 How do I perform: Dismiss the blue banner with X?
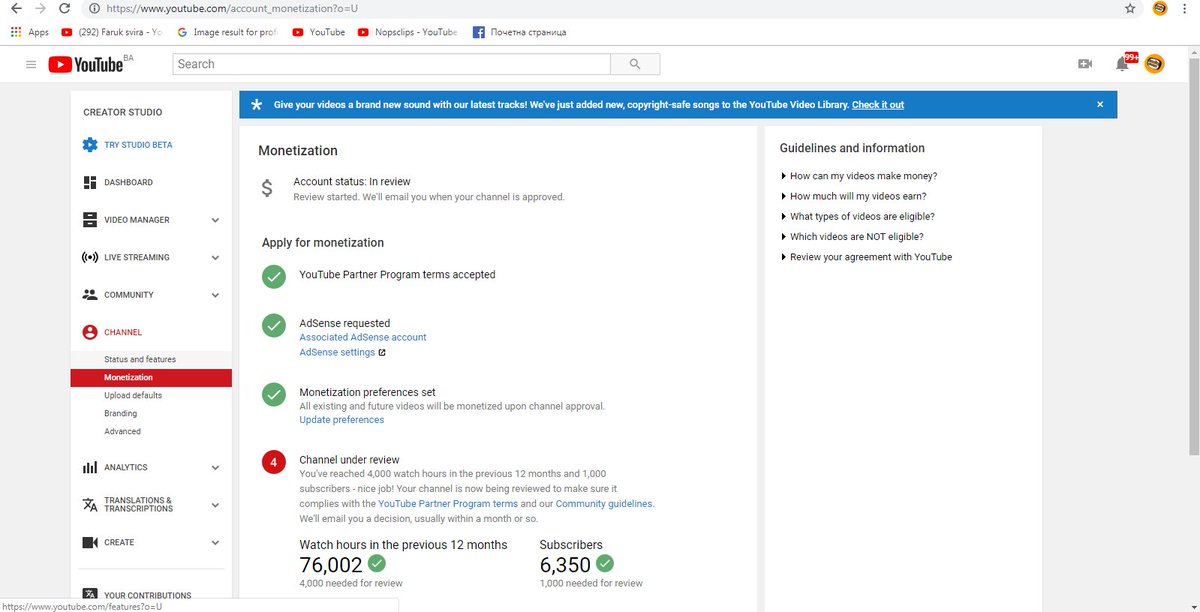pos(1100,104)
